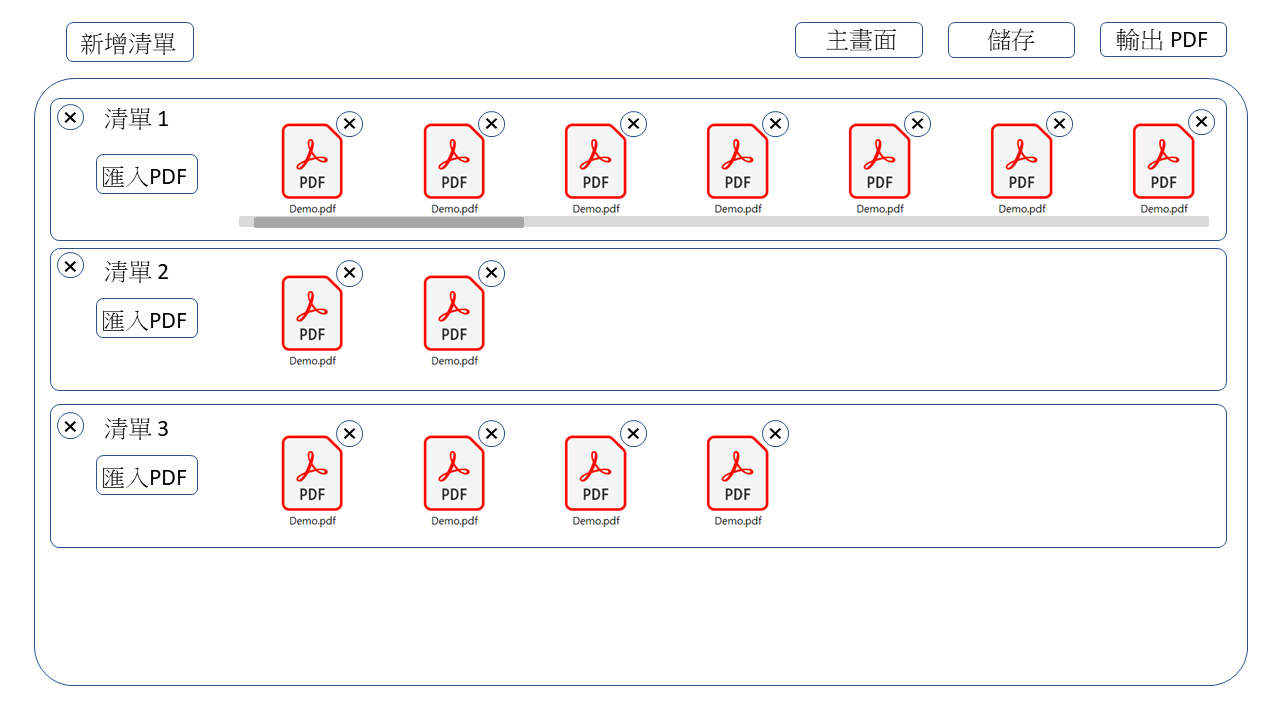Click the horizontal scrollbar thumb in 清單 1
Image resolution: width=1280 pixels, height=720 pixels.
click(388, 222)
